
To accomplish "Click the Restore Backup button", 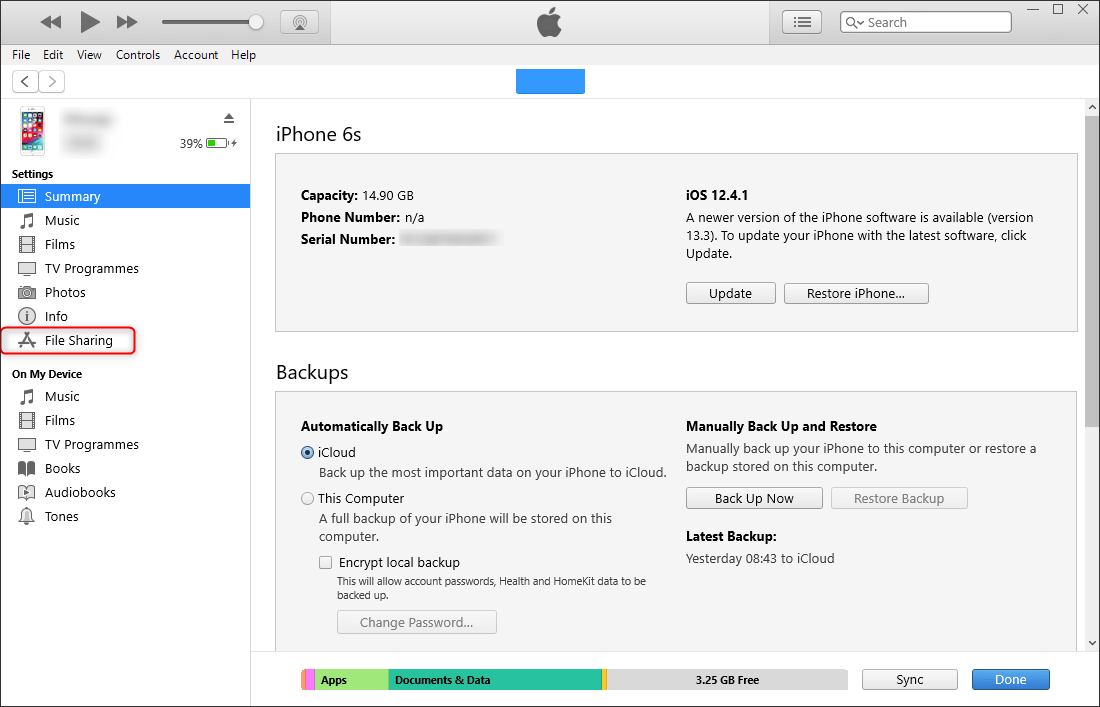I will (899, 499).
